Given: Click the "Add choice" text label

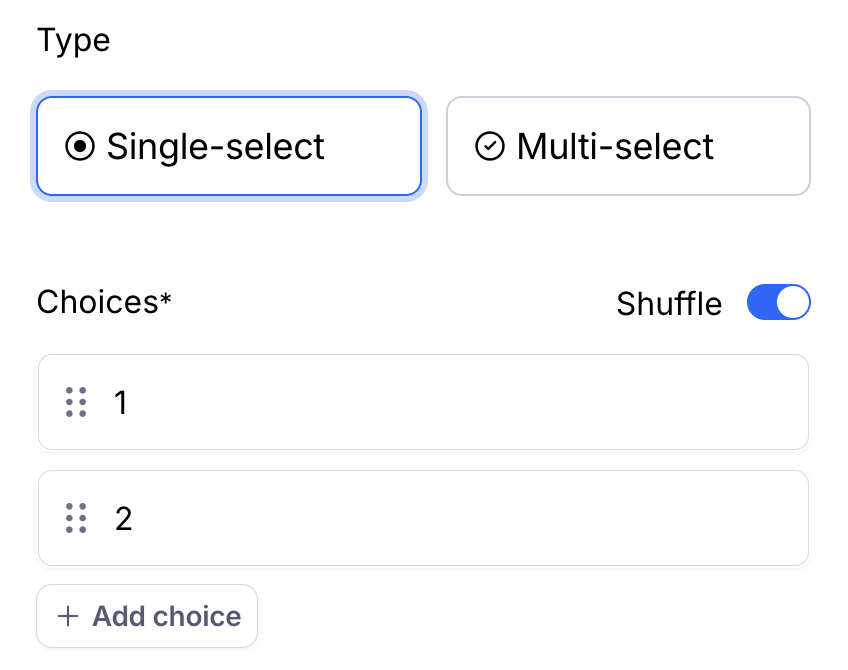Looking at the screenshot, I should (x=167, y=616).
